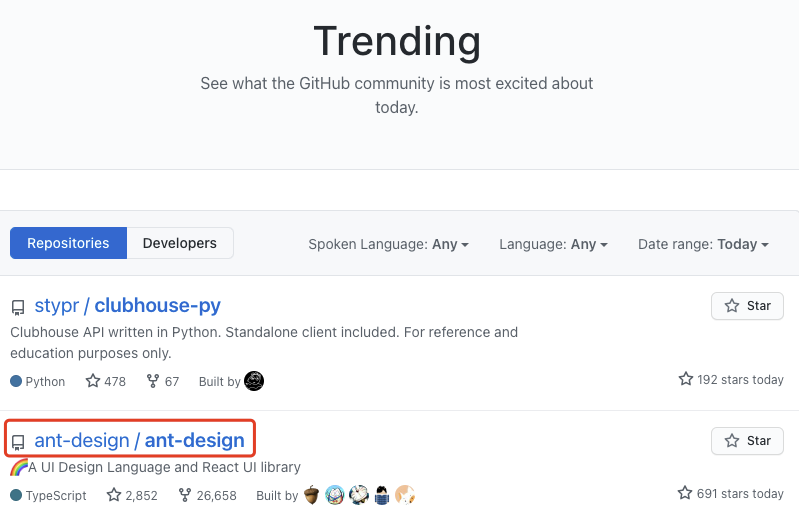Viewport: 799px width, 524px height.
Task: Click the last ant-design contributor avatar
Action: tap(405, 495)
